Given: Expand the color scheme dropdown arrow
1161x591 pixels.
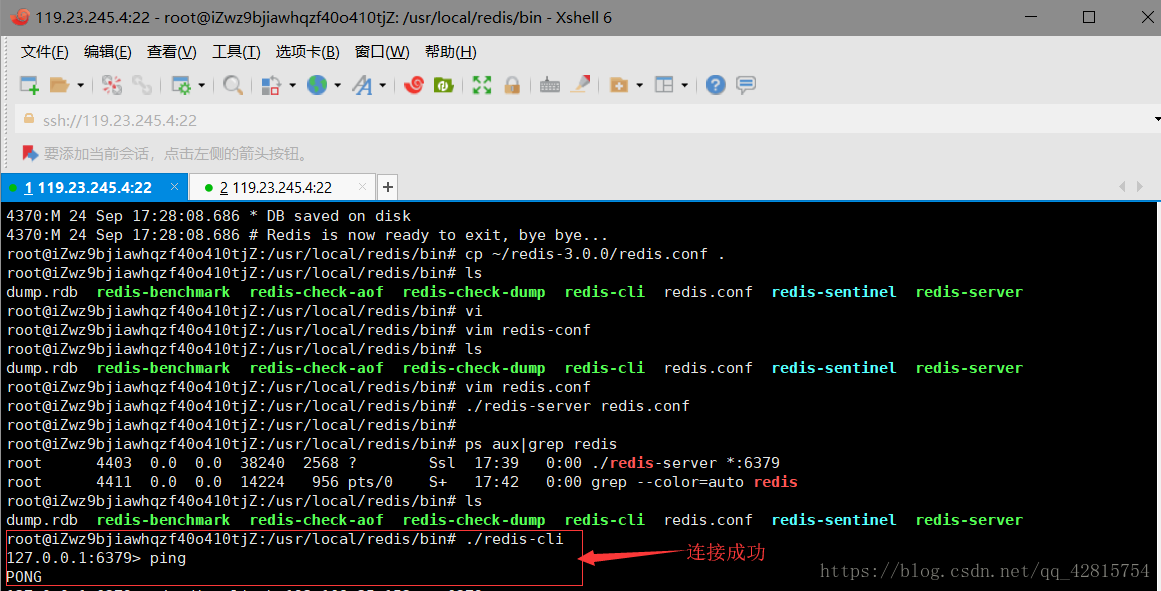Looking at the screenshot, I should (x=292, y=85).
